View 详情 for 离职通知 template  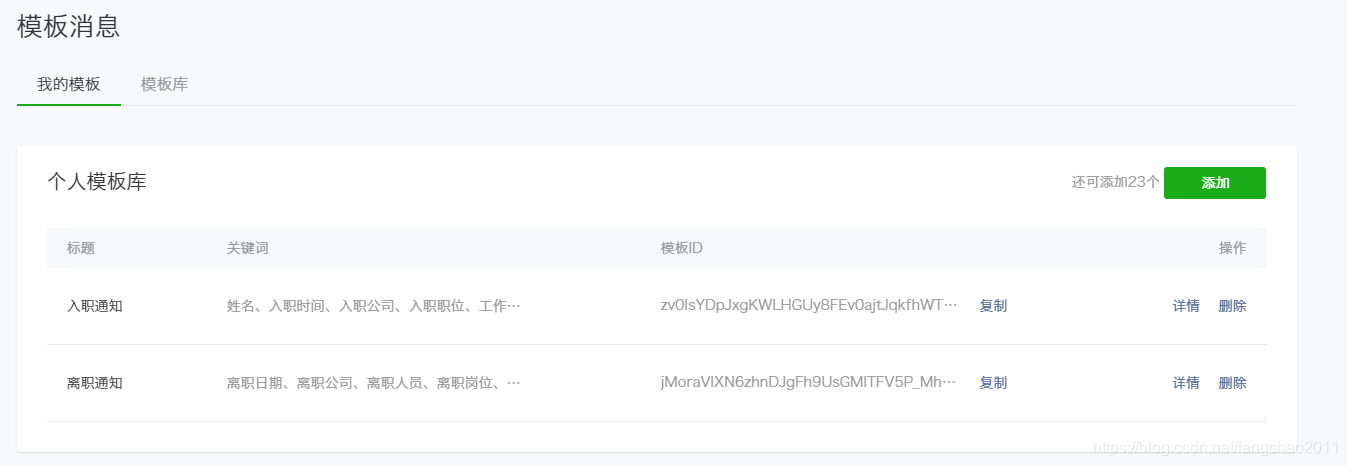[1186, 383]
